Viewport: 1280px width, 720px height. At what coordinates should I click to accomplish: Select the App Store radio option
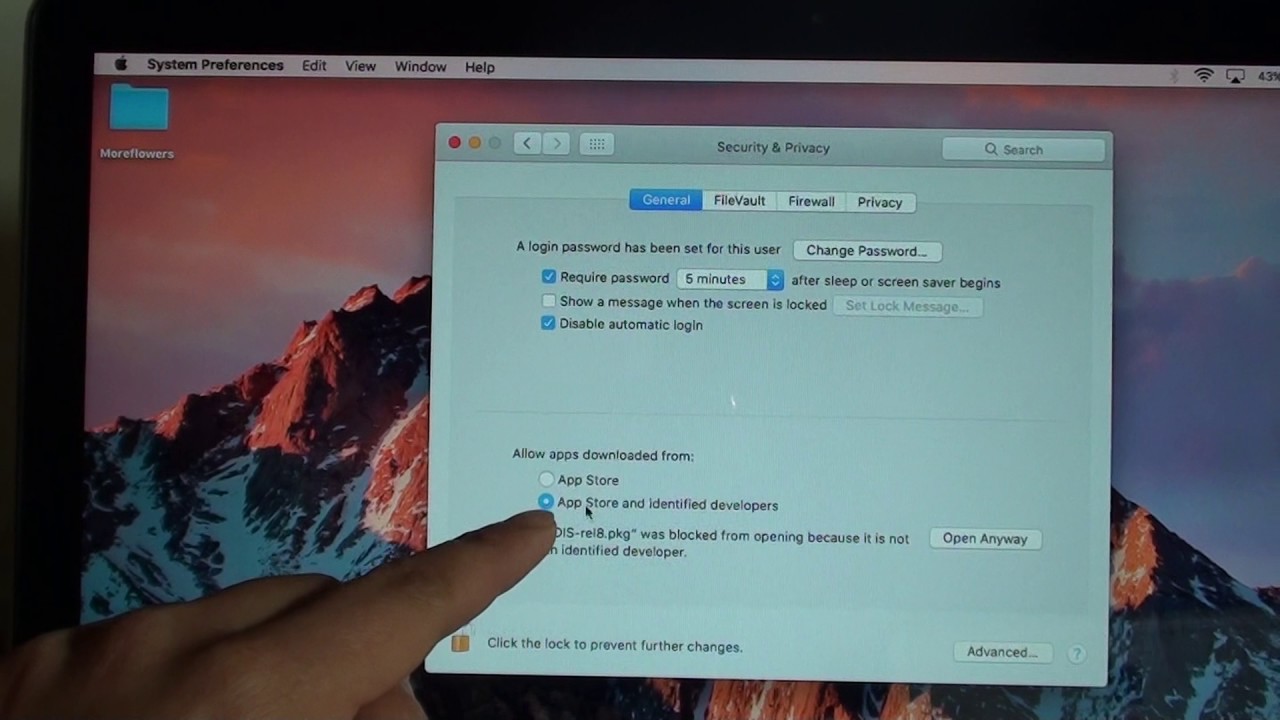[546, 480]
